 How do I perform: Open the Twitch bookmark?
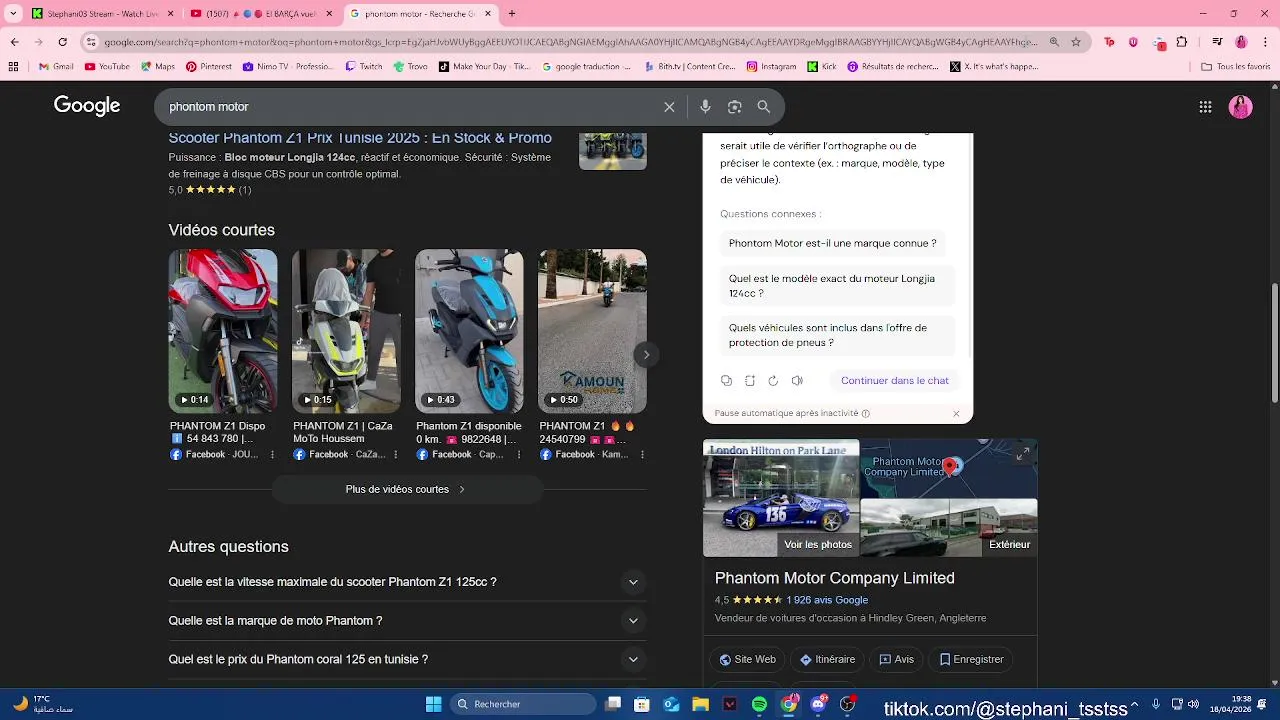(x=364, y=67)
